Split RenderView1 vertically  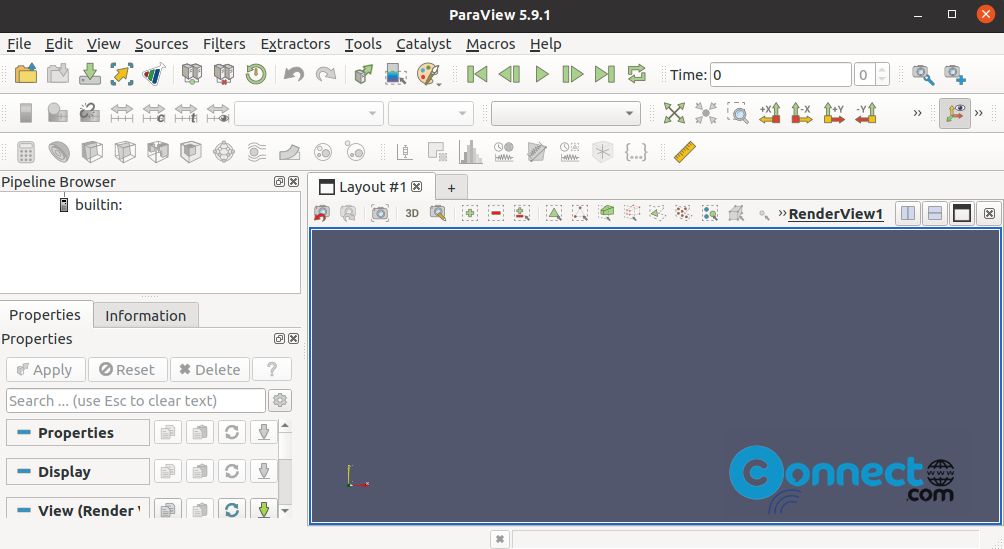pyautogui.click(x=935, y=213)
